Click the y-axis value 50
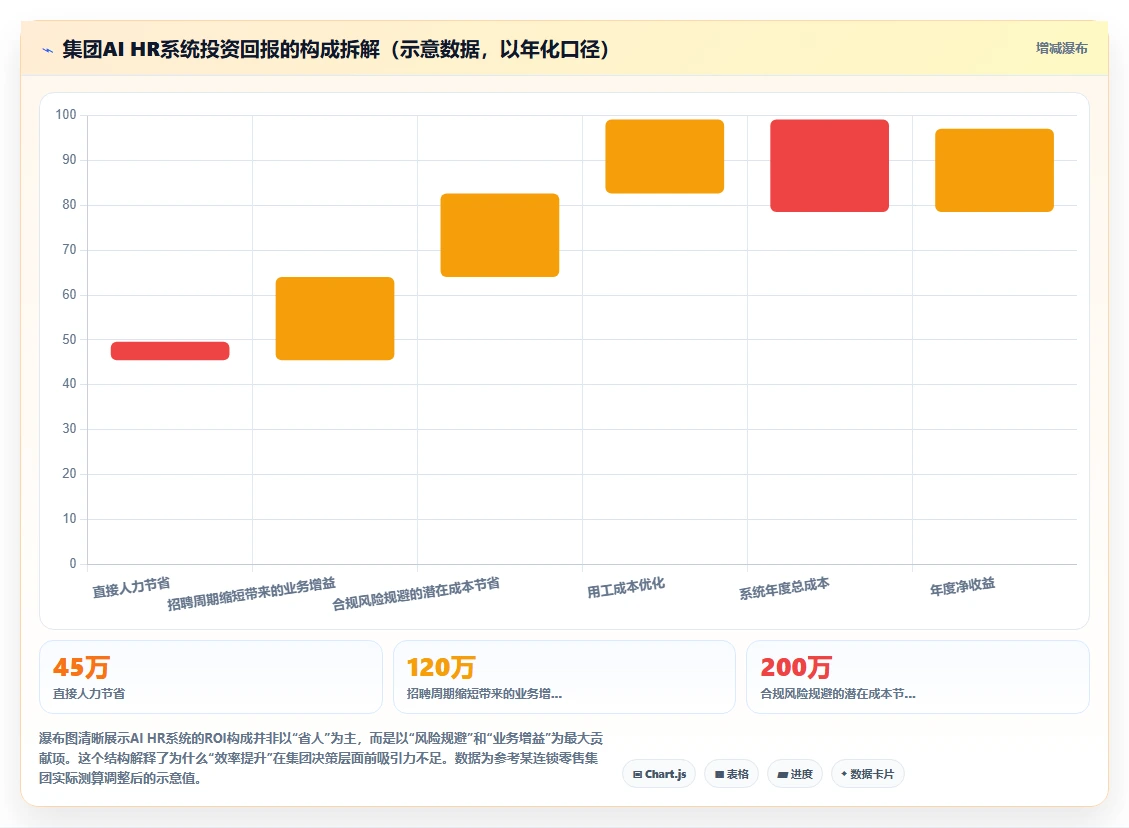The width and height of the screenshot is (1129, 828). 69,339
